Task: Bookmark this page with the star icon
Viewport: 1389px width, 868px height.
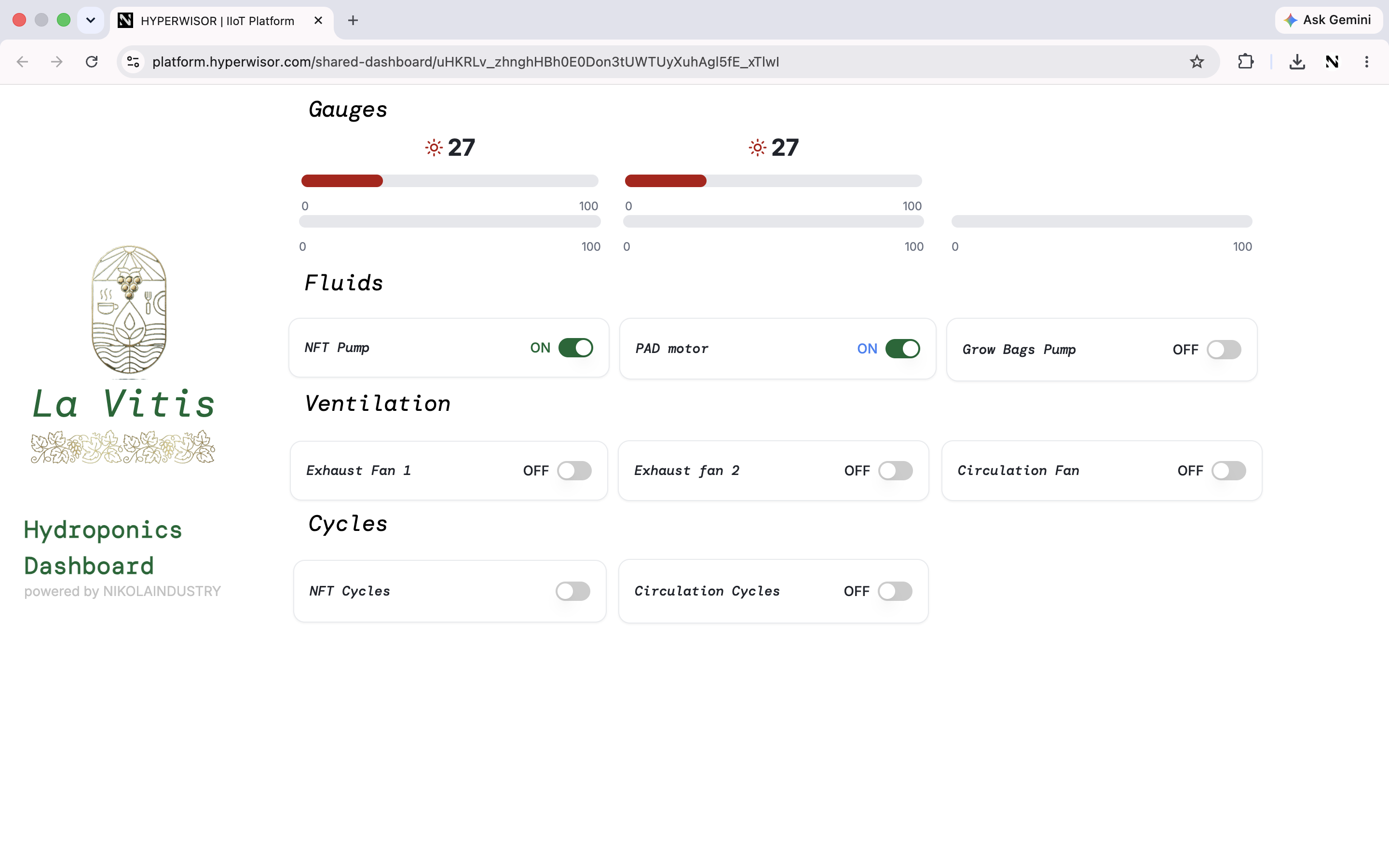Action: 1197,61
